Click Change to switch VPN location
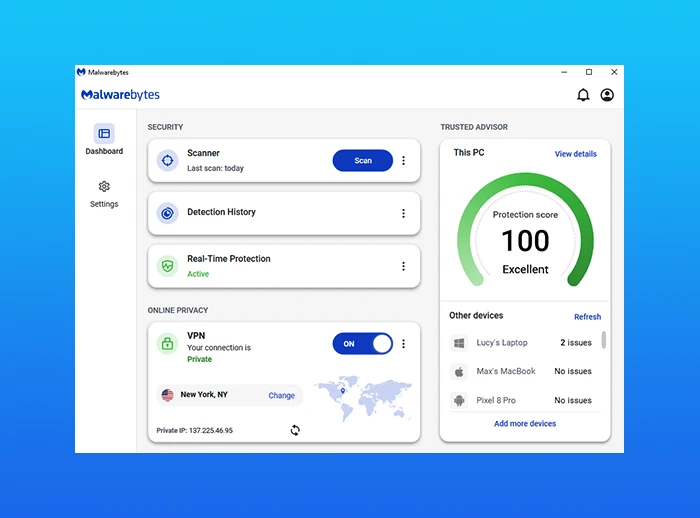Viewport: 700px width, 518px height. [x=281, y=396]
